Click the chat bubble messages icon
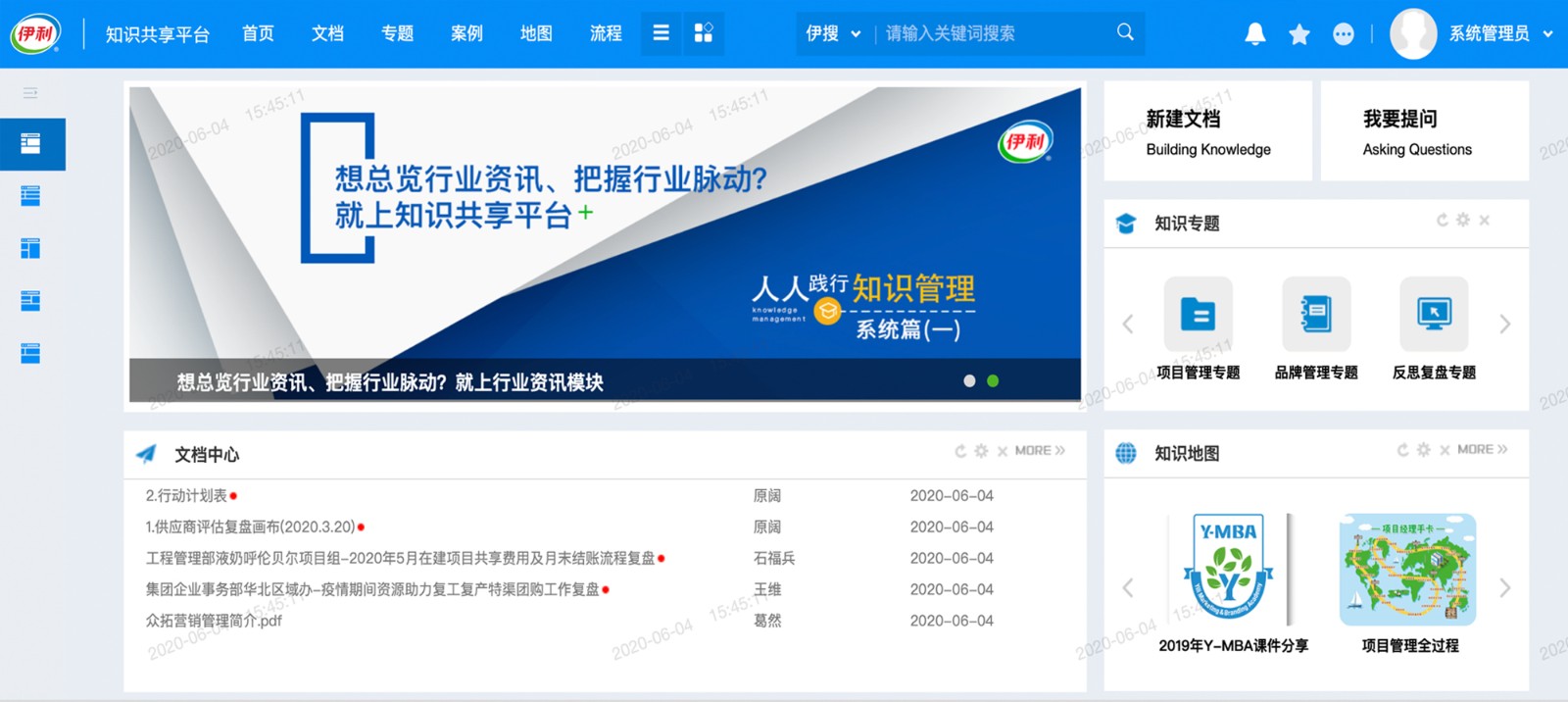Image resolution: width=1568 pixels, height=702 pixels. tap(1344, 34)
